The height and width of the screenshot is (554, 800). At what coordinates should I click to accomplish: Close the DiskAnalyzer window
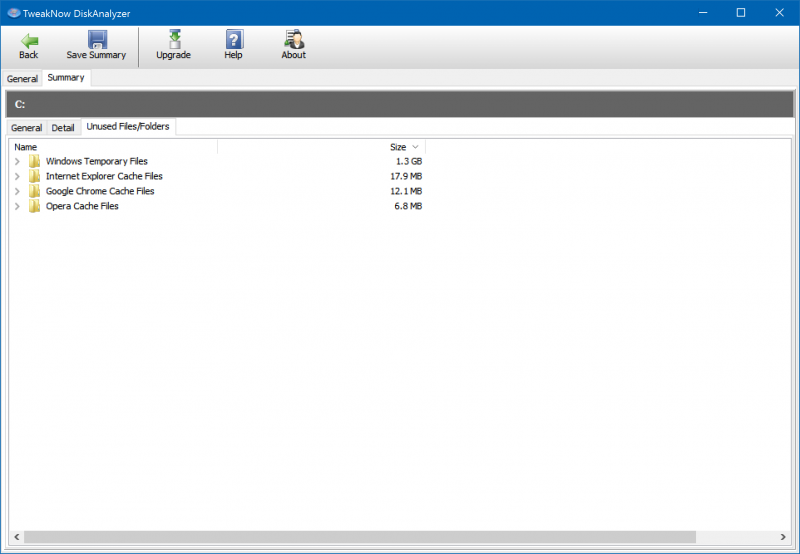click(780, 13)
